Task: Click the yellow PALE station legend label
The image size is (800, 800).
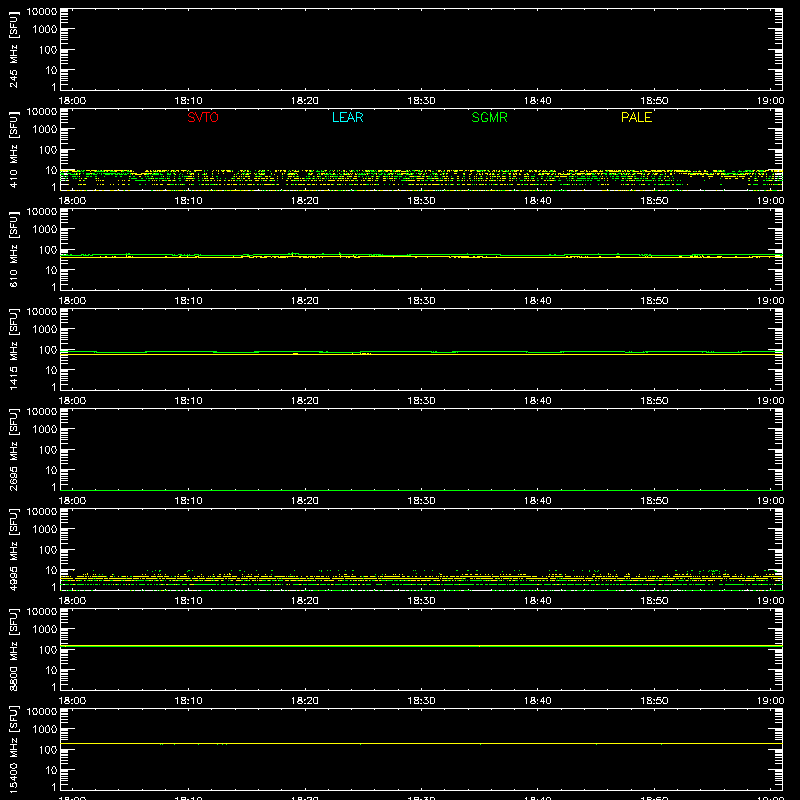Action: pos(636,117)
